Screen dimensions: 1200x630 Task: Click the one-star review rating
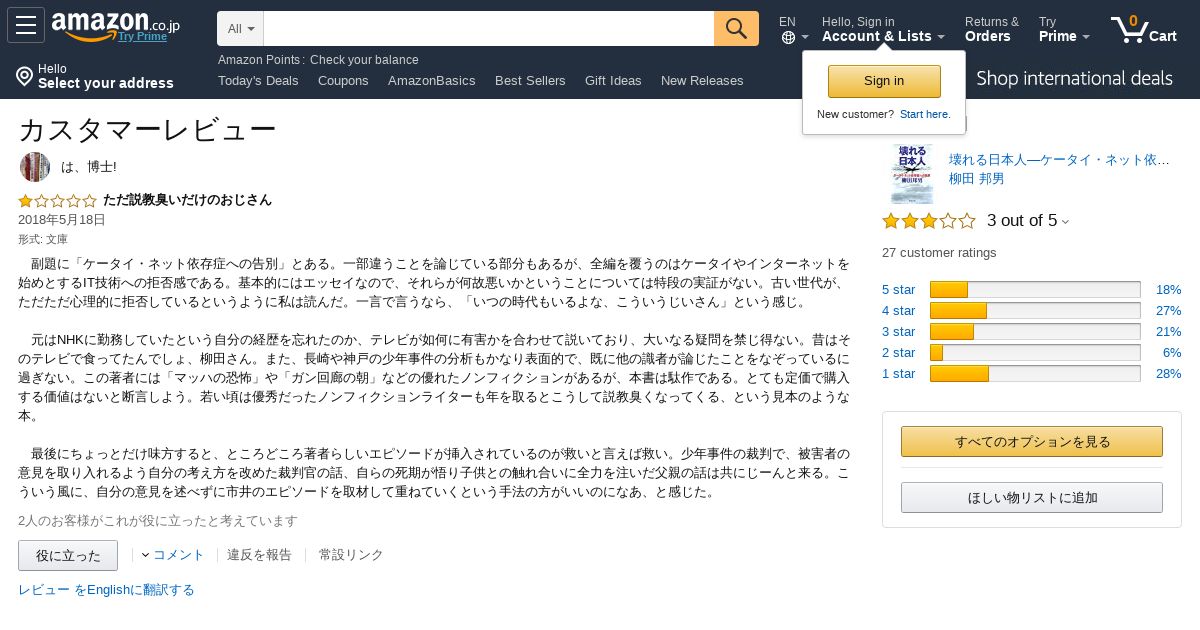(57, 200)
